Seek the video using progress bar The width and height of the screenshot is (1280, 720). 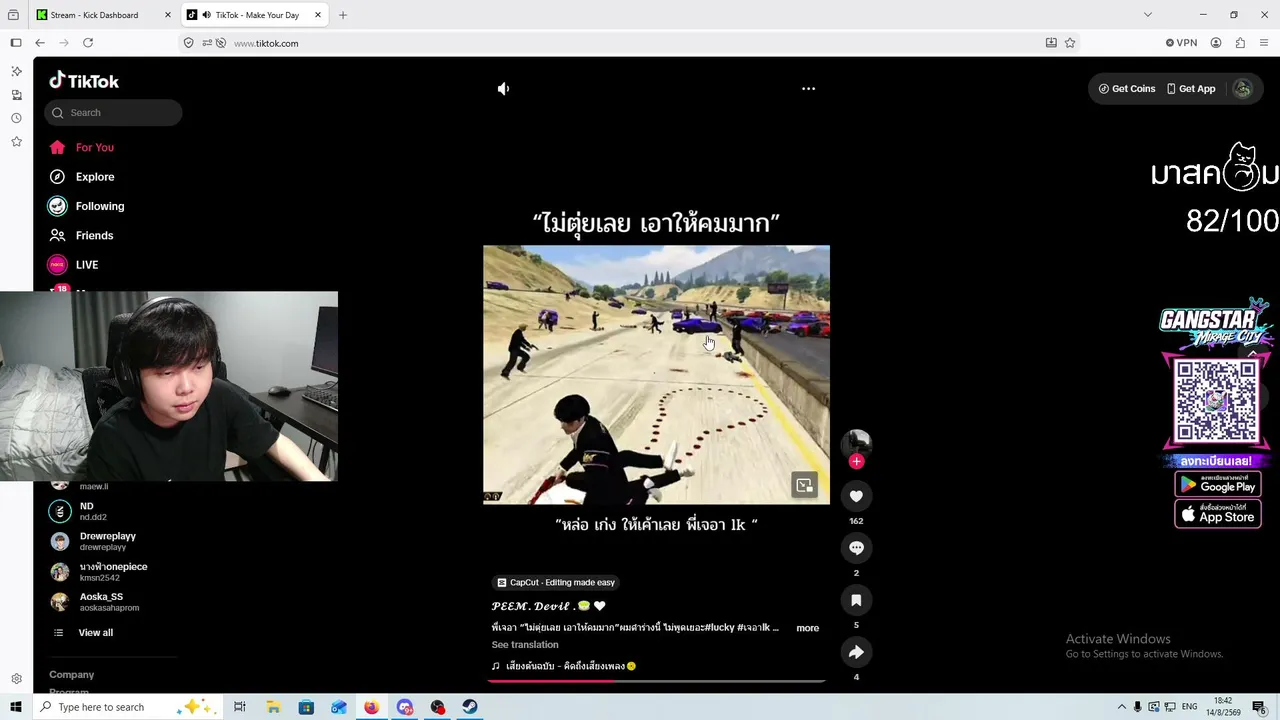tap(656, 681)
